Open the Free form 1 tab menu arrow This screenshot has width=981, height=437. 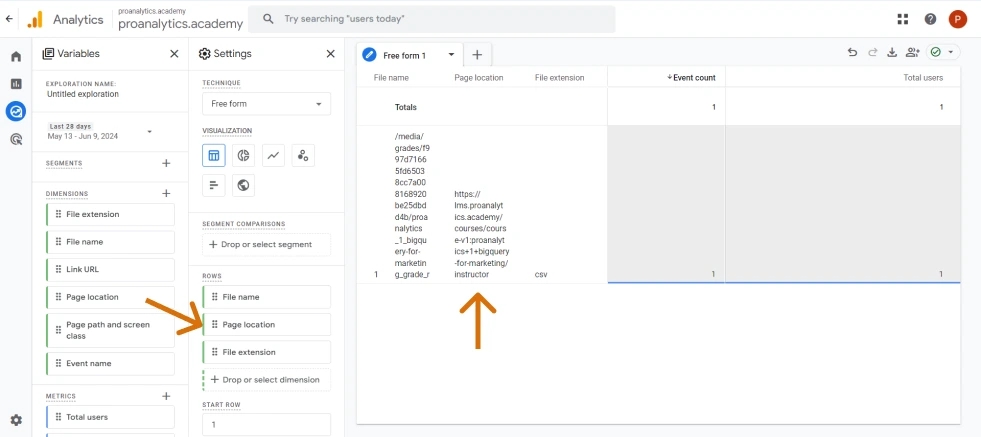click(x=451, y=55)
